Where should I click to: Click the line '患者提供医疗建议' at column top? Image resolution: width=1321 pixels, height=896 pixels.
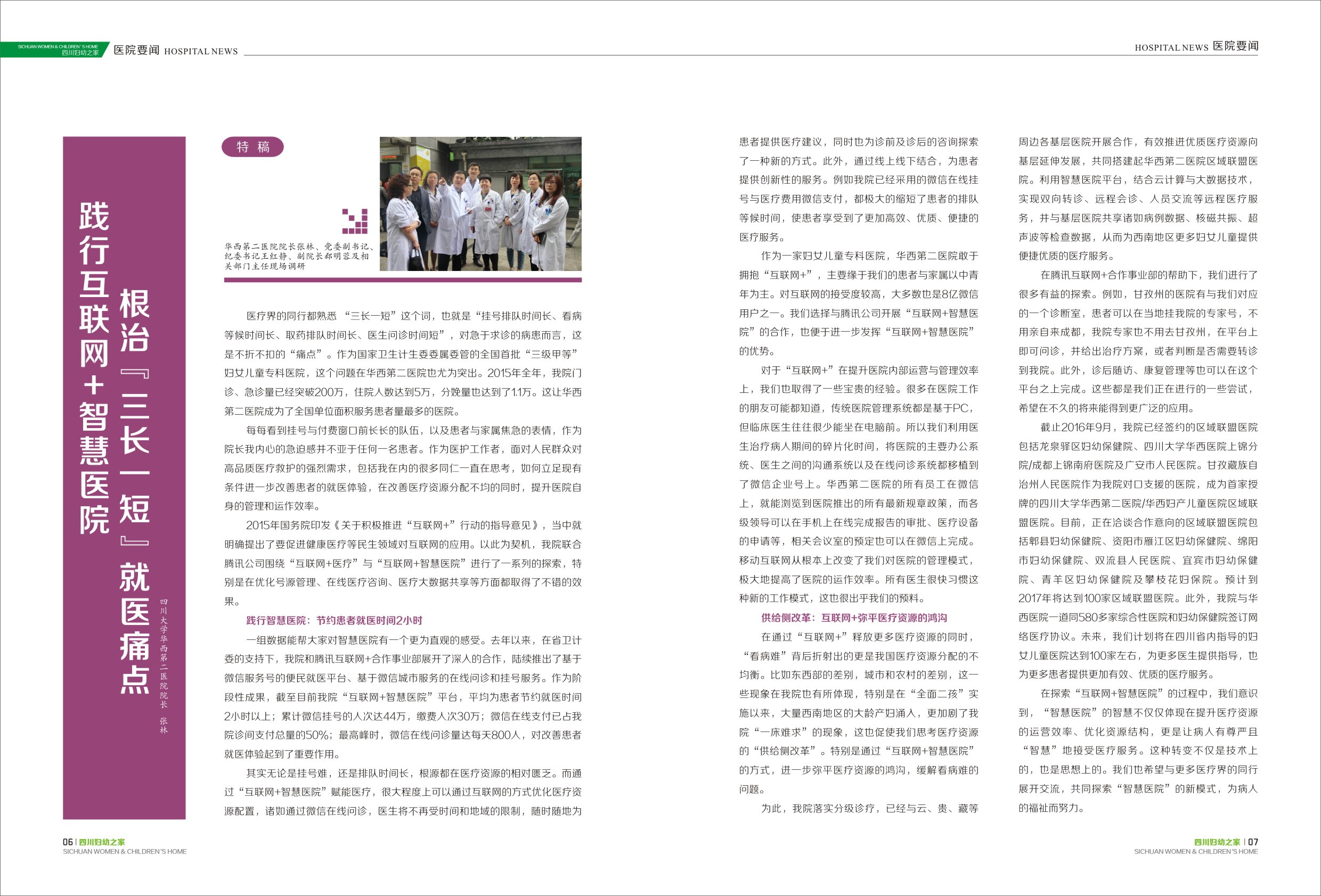(x=858, y=142)
